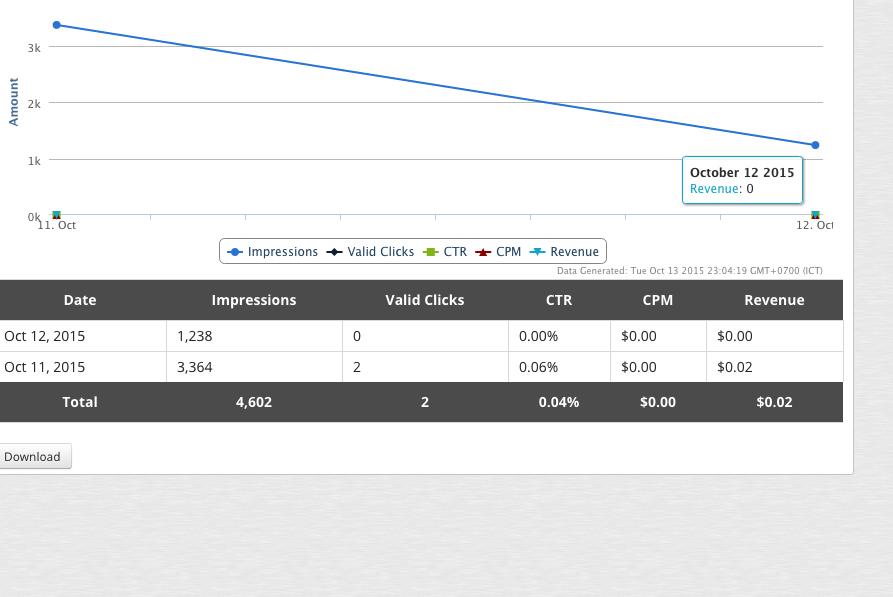Click the Valid Clicks column header
This screenshot has width=893, height=597.
[x=425, y=300]
